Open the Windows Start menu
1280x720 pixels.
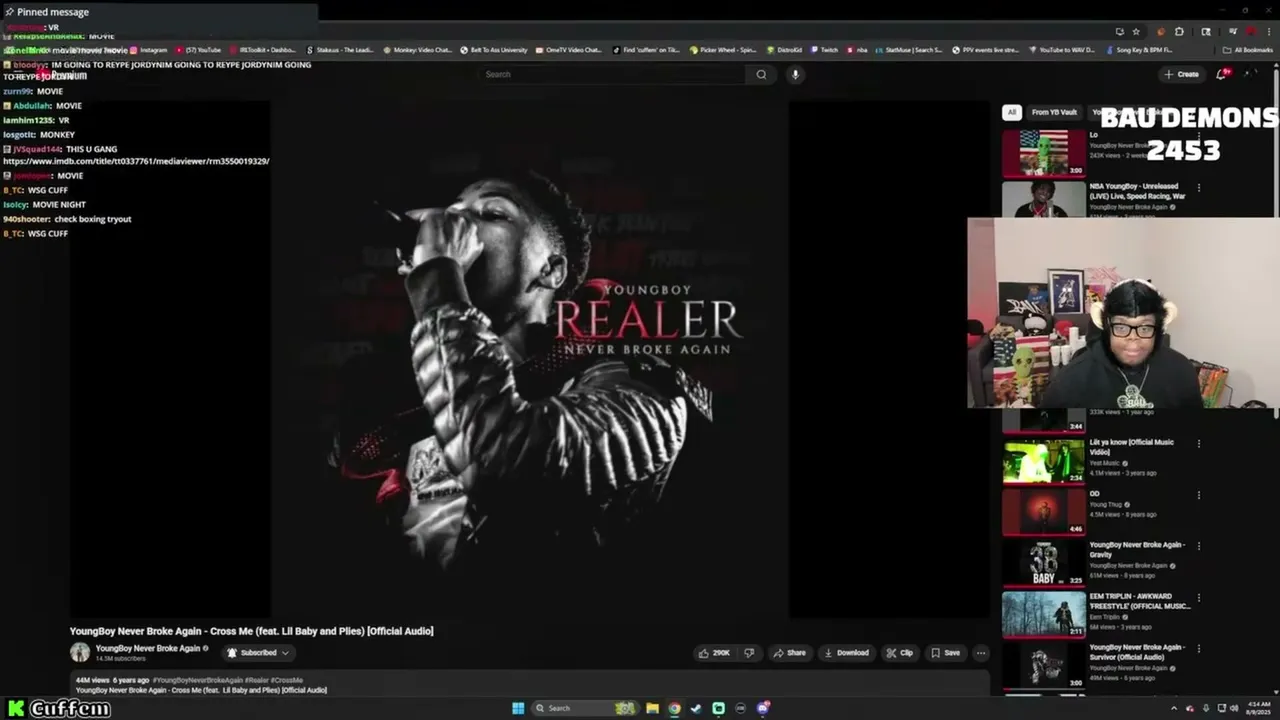pos(518,708)
